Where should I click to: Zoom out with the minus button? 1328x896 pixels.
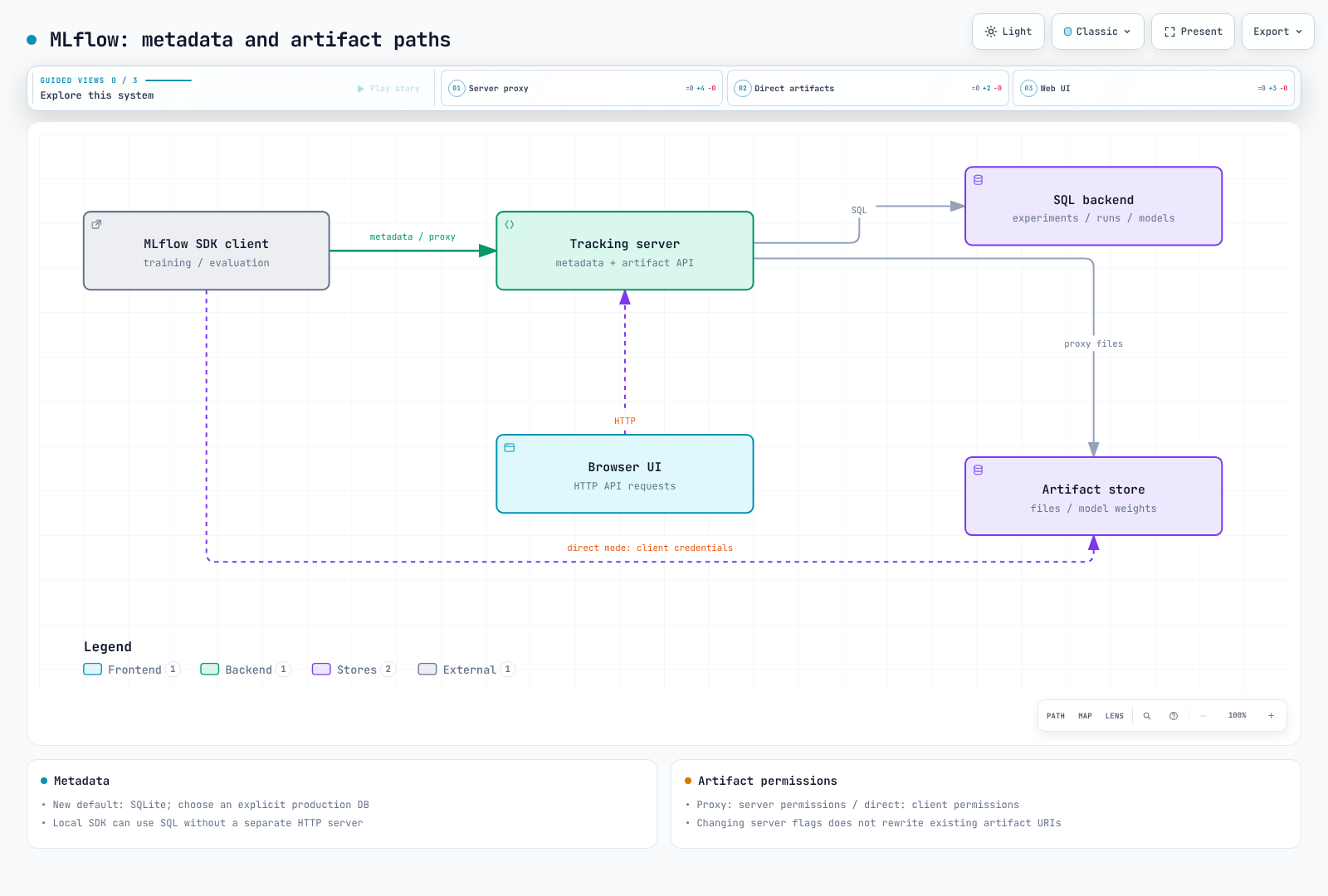click(x=1203, y=716)
